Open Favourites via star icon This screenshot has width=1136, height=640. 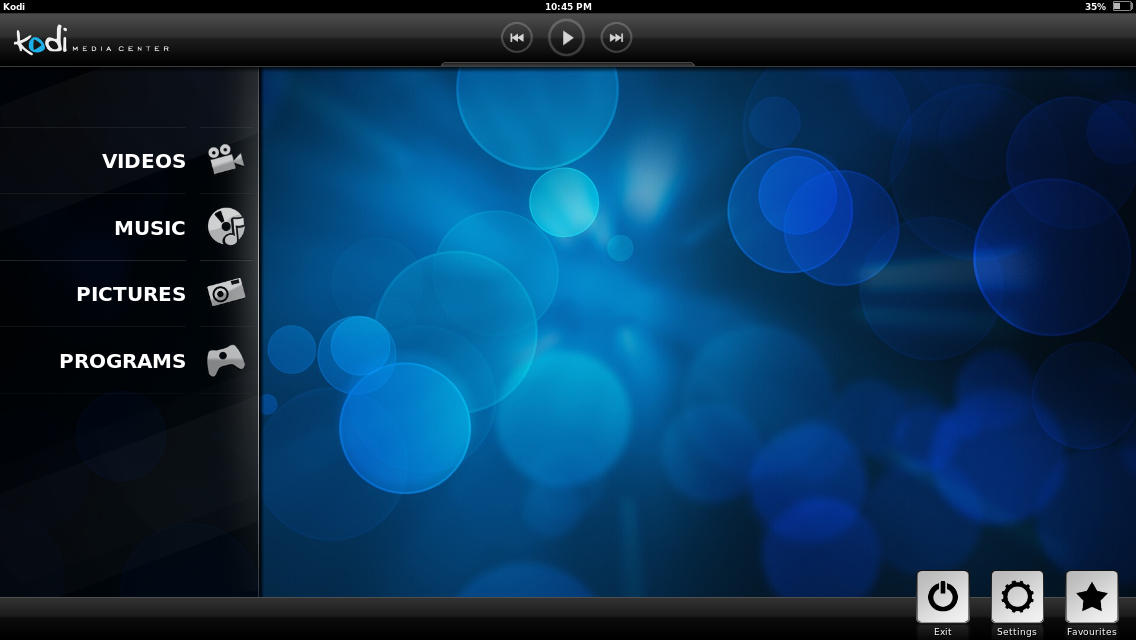[x=1092, y=597]
